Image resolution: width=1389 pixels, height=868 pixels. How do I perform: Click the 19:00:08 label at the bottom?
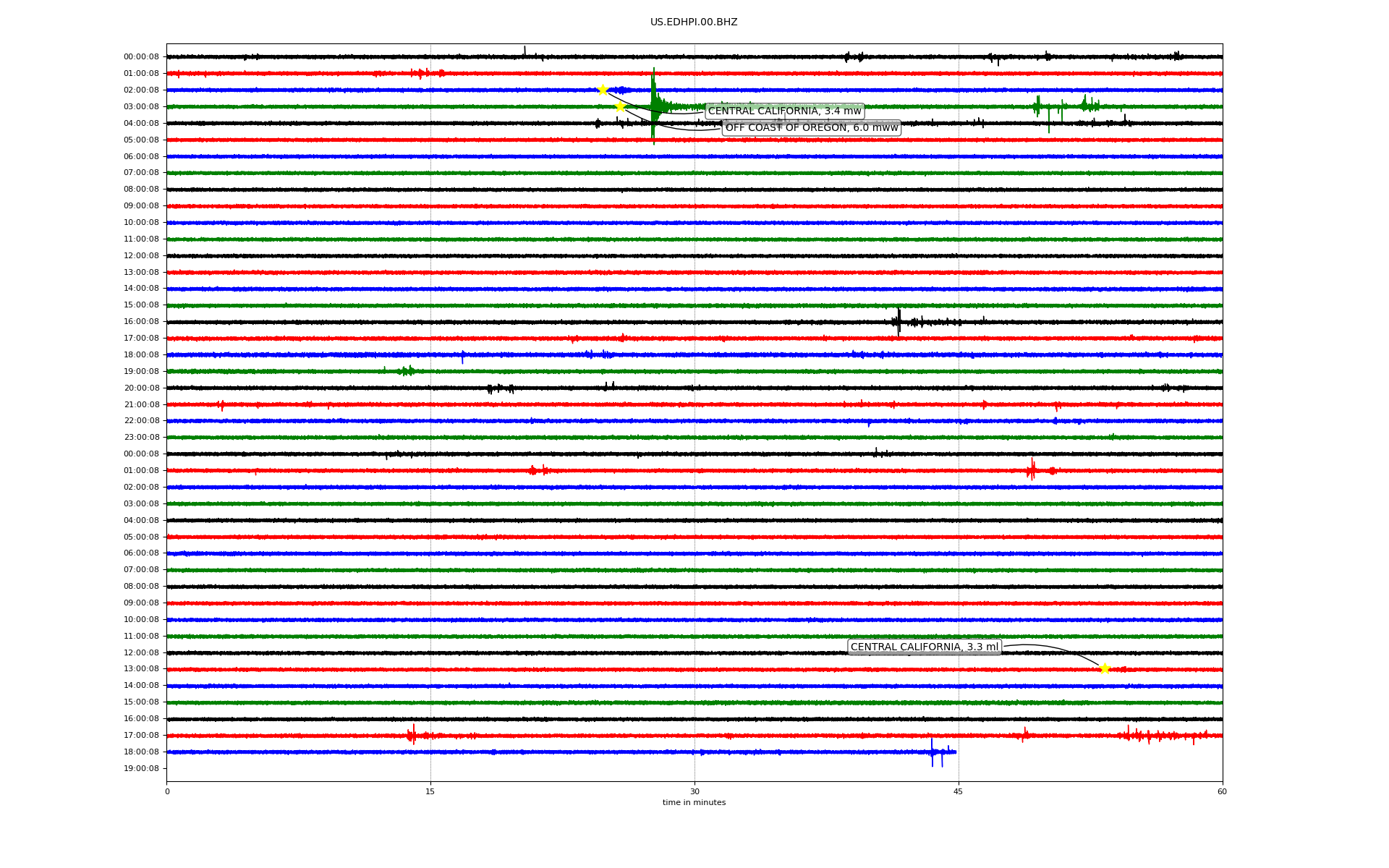click(x=141, y=768)
